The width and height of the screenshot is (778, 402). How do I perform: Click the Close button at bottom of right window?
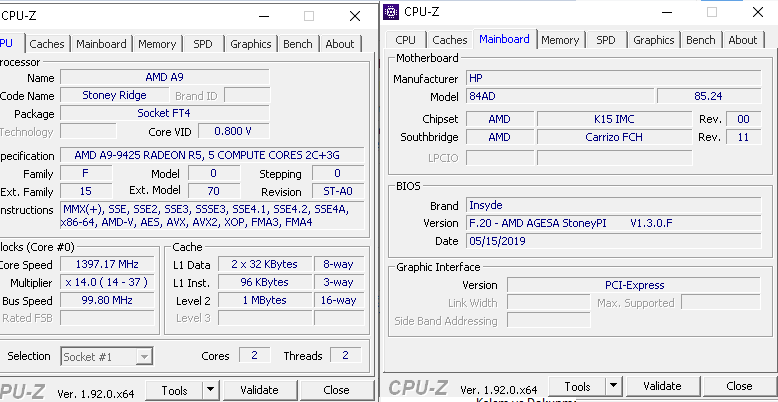[739, 386]
